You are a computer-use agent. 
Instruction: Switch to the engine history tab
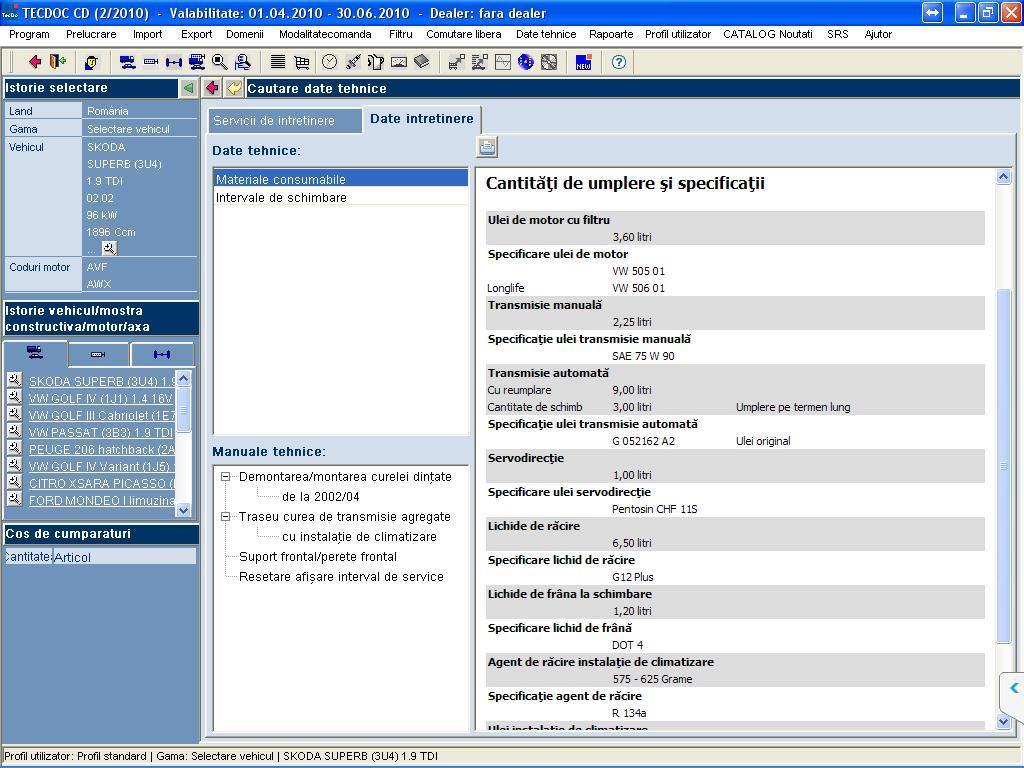click(98, 355)
